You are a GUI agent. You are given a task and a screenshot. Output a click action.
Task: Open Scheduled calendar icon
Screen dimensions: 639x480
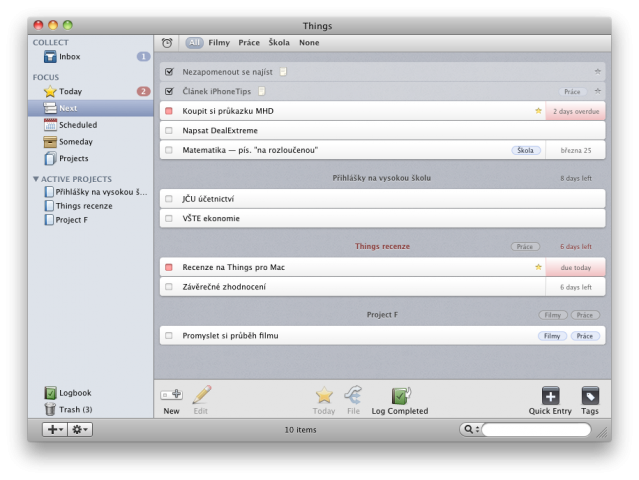pyautogui.click(x=50, y=125)
